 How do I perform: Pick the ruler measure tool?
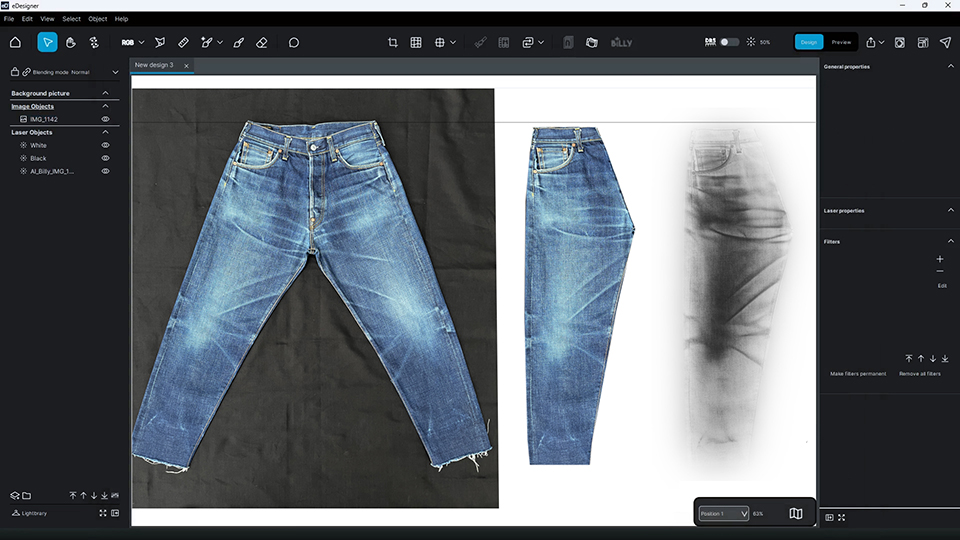183,42
